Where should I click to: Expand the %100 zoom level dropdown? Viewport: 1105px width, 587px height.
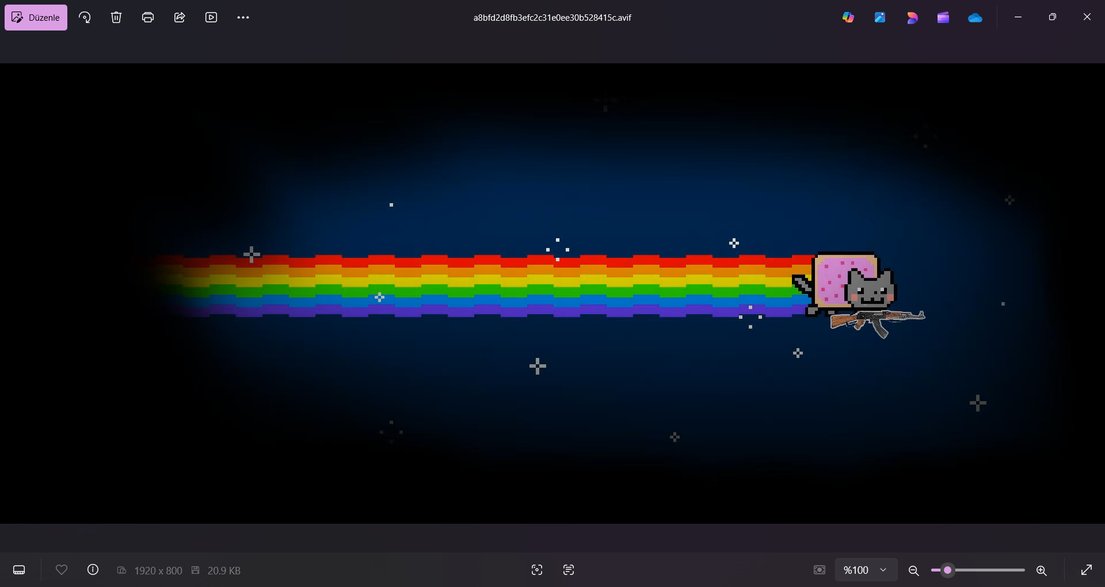[x=865, y=570]
